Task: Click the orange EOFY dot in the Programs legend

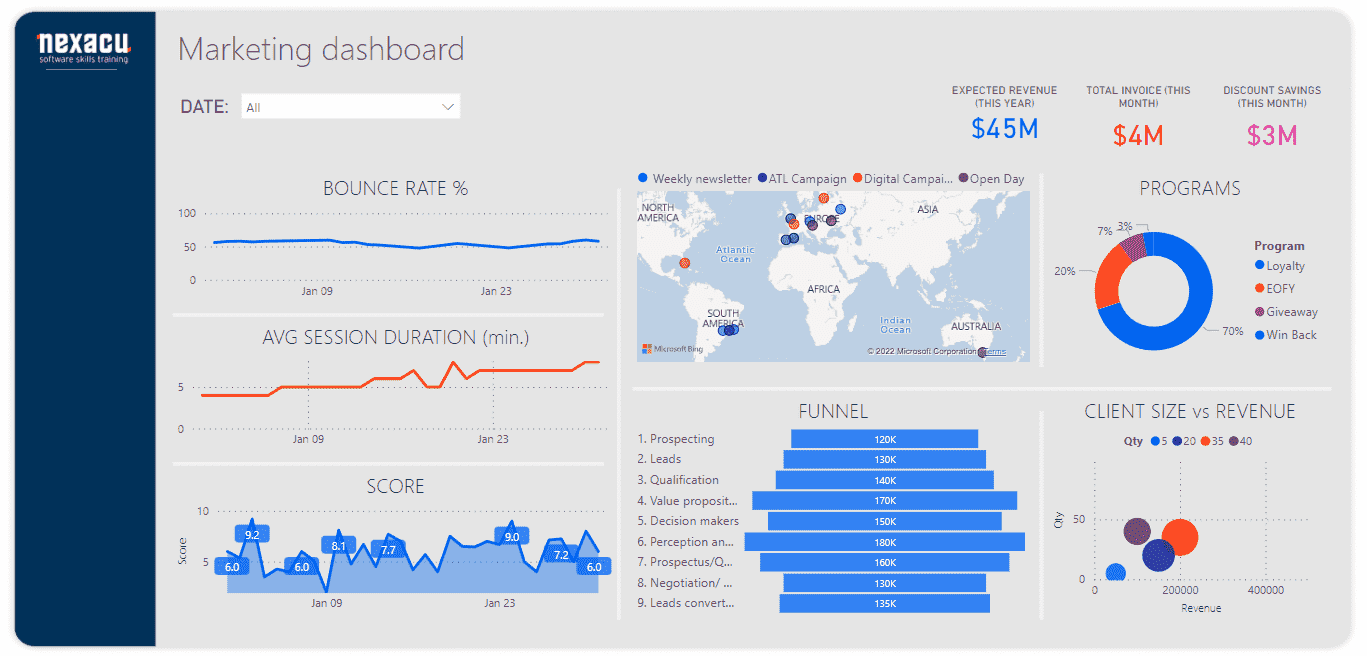Action: point(1258,288)
